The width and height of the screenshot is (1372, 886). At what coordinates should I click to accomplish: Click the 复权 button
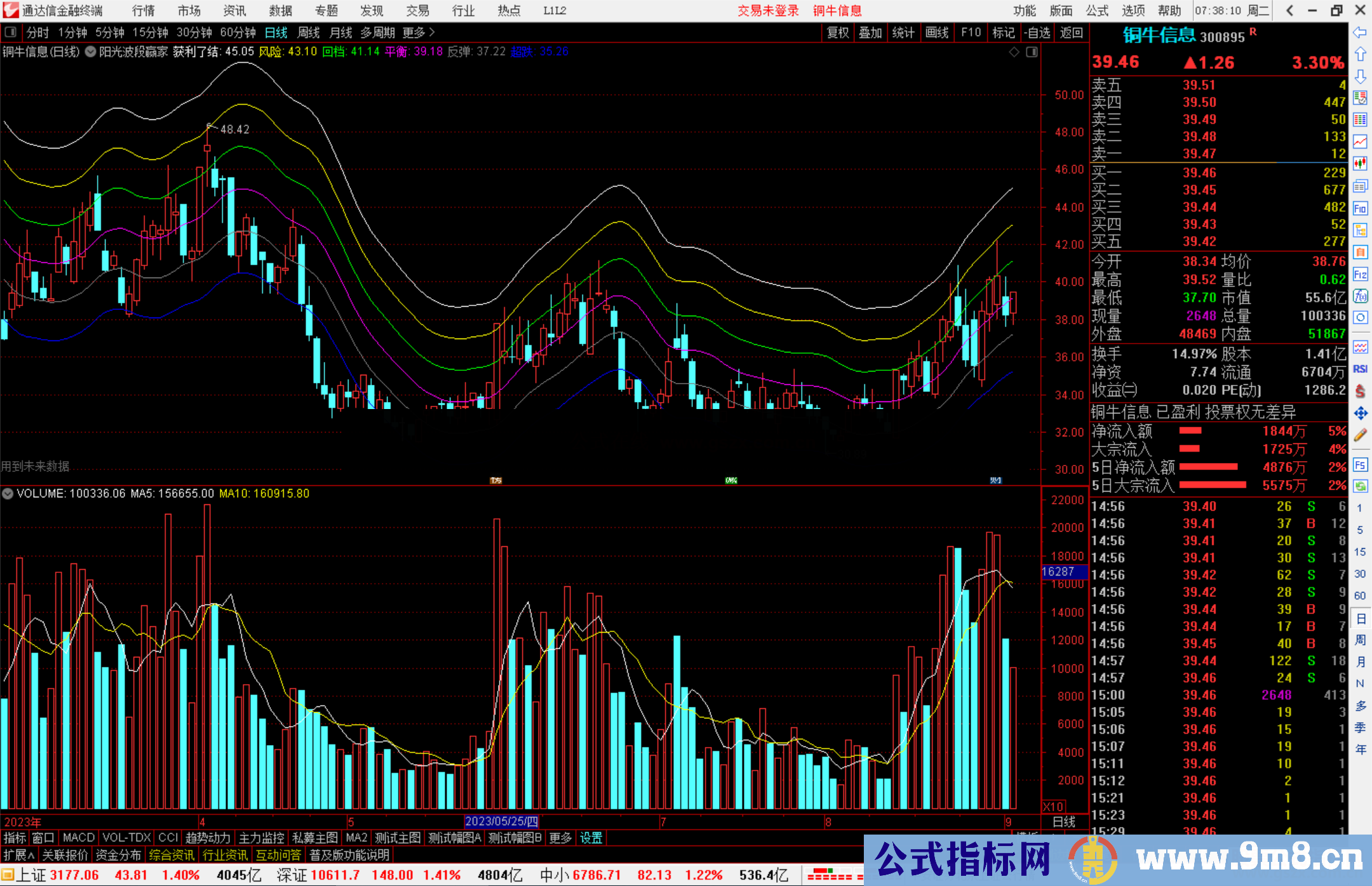(838, 32)
